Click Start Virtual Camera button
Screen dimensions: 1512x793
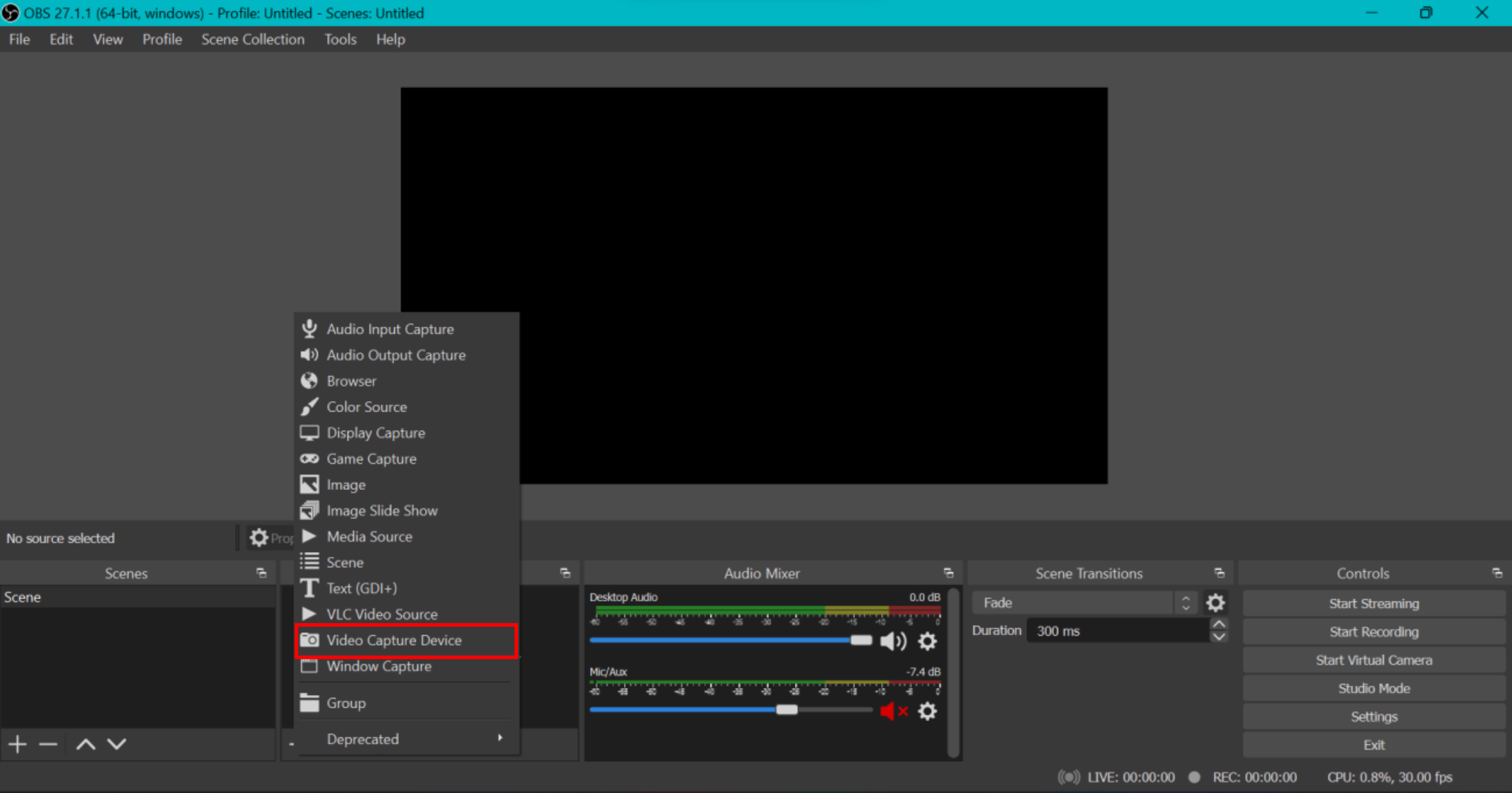click(x=1373, y=660)
